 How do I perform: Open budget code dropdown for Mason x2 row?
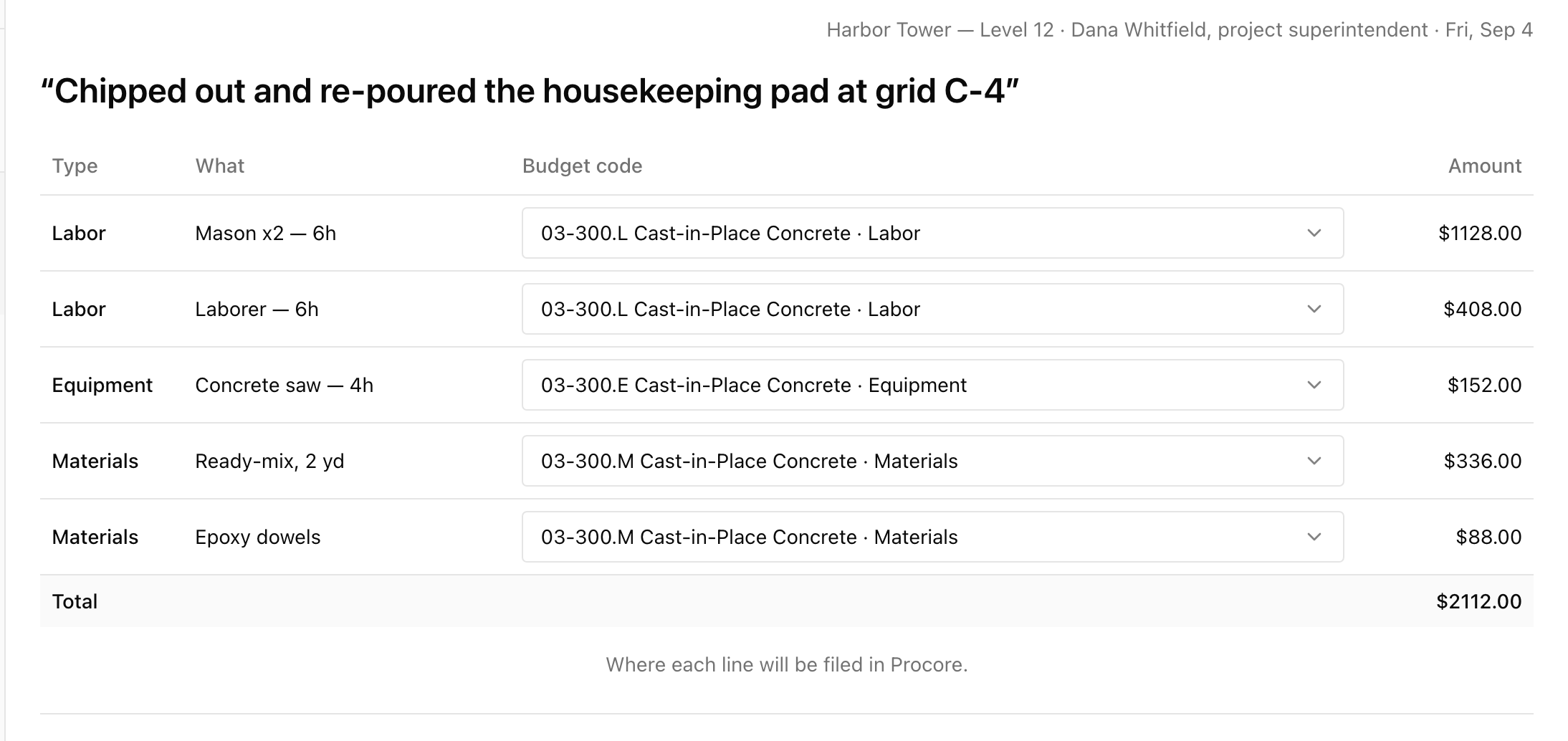click(x=932, y=233)
